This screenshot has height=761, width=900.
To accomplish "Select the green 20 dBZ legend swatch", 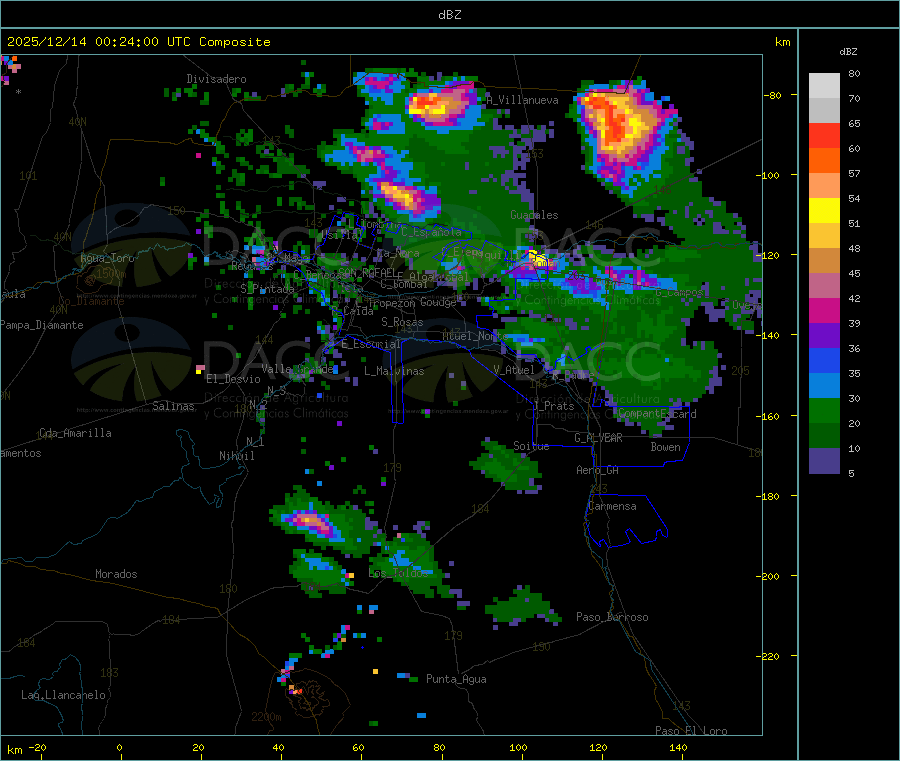I will [824, 410].
